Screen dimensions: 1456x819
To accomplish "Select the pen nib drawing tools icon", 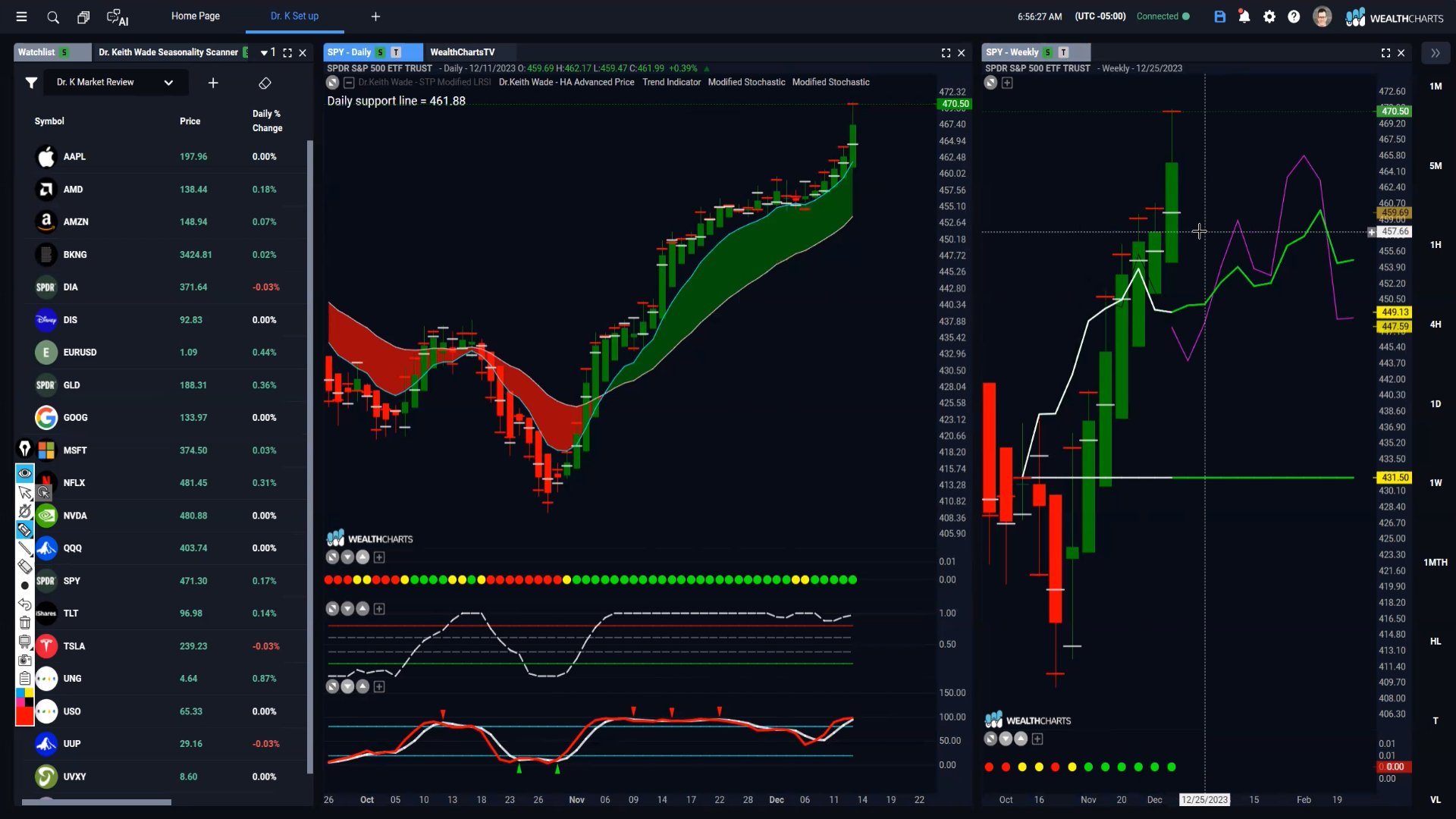I will (24, 449).
